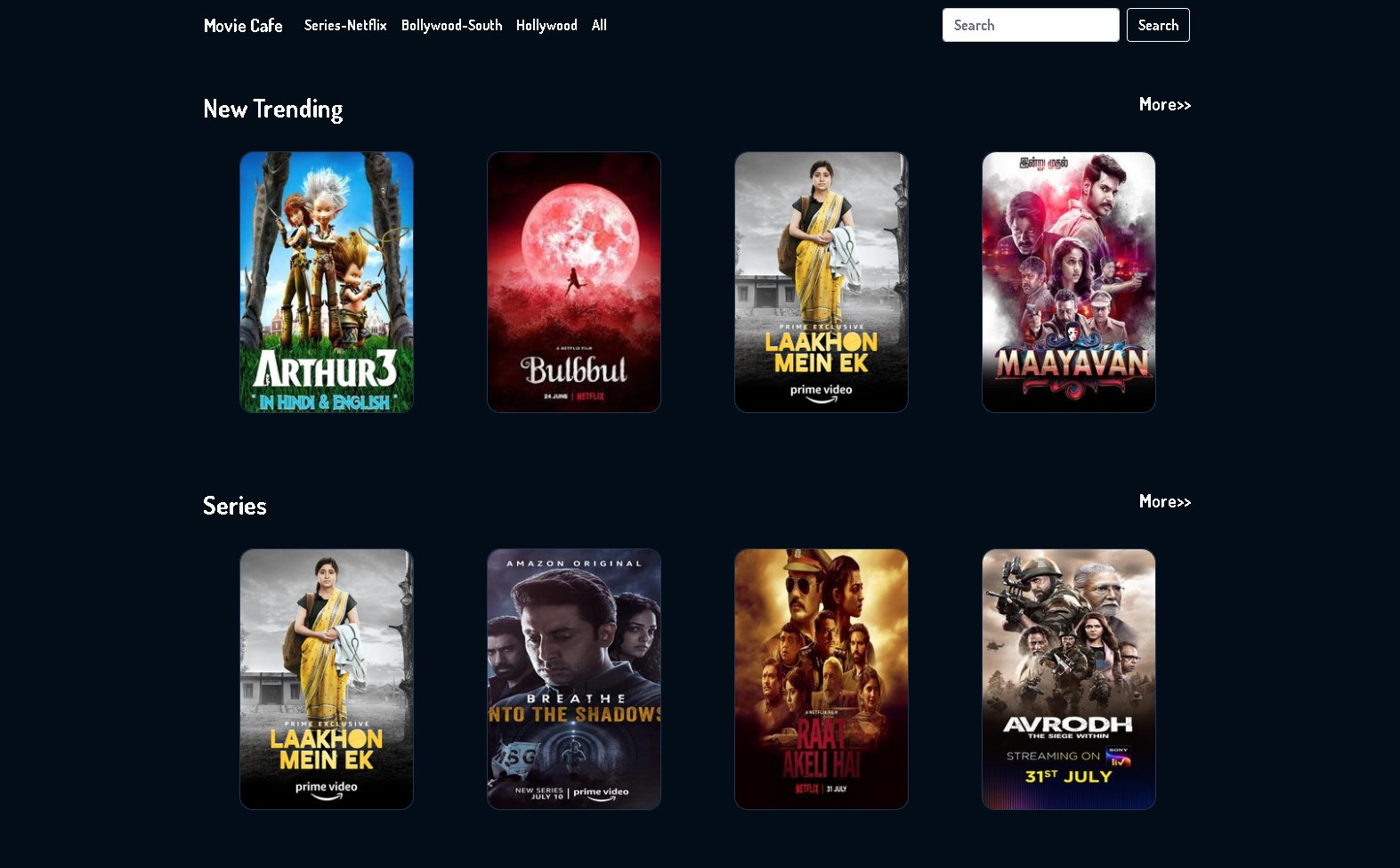Open the Movie Cafe home logo
Viewport: 1400px width, 868px height.
coord(243,26)
